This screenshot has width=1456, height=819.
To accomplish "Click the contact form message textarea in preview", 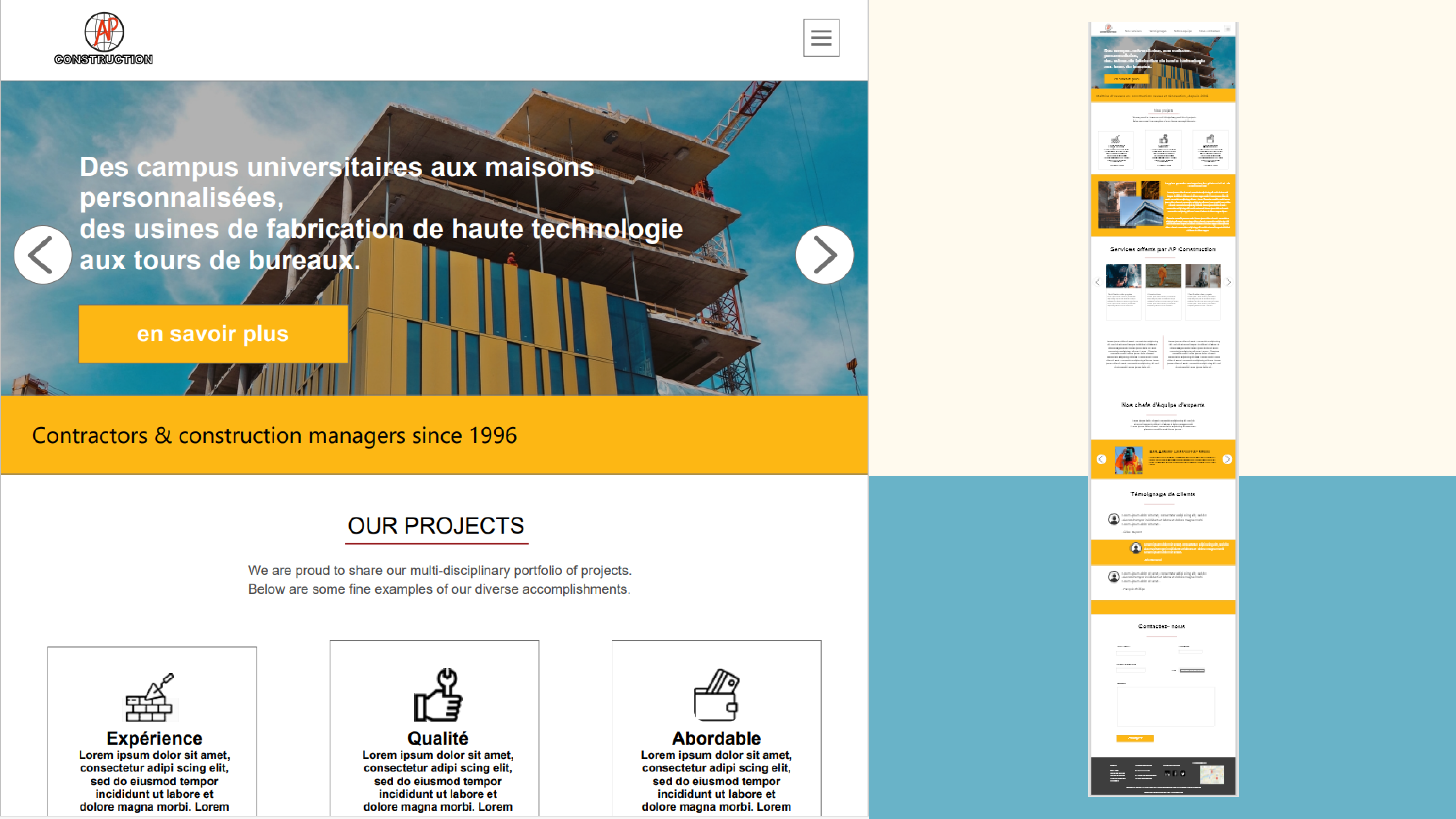I will point(1166,706).
